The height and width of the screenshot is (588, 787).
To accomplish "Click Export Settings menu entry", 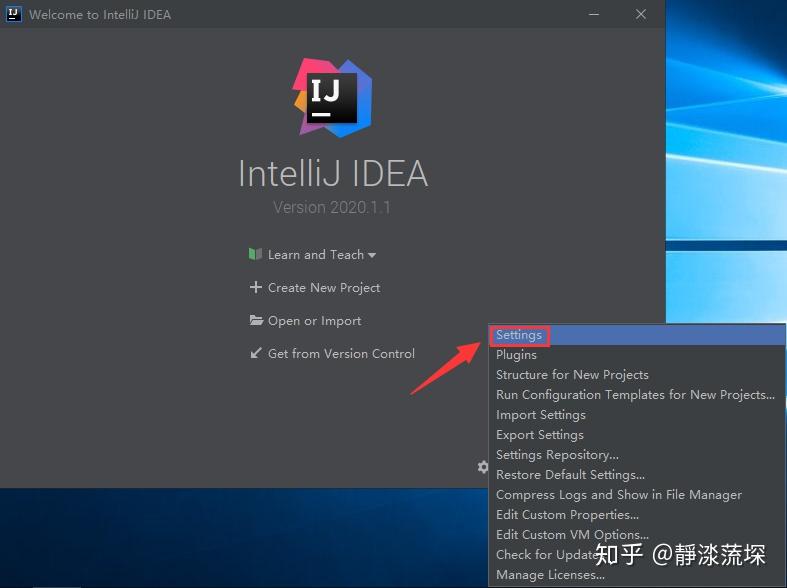I will pyautogui.click(x=636, y=435).
